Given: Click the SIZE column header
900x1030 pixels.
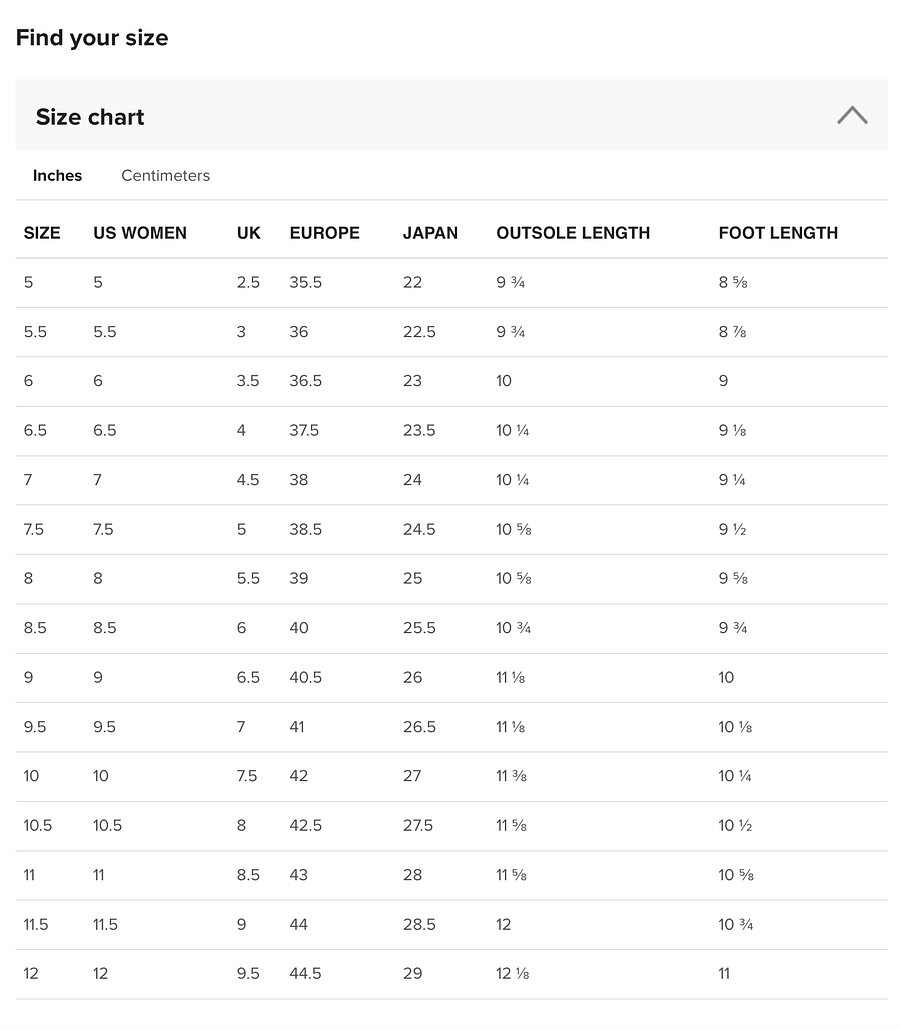Looking at the screenshot, I should click(x=42, y=233).
